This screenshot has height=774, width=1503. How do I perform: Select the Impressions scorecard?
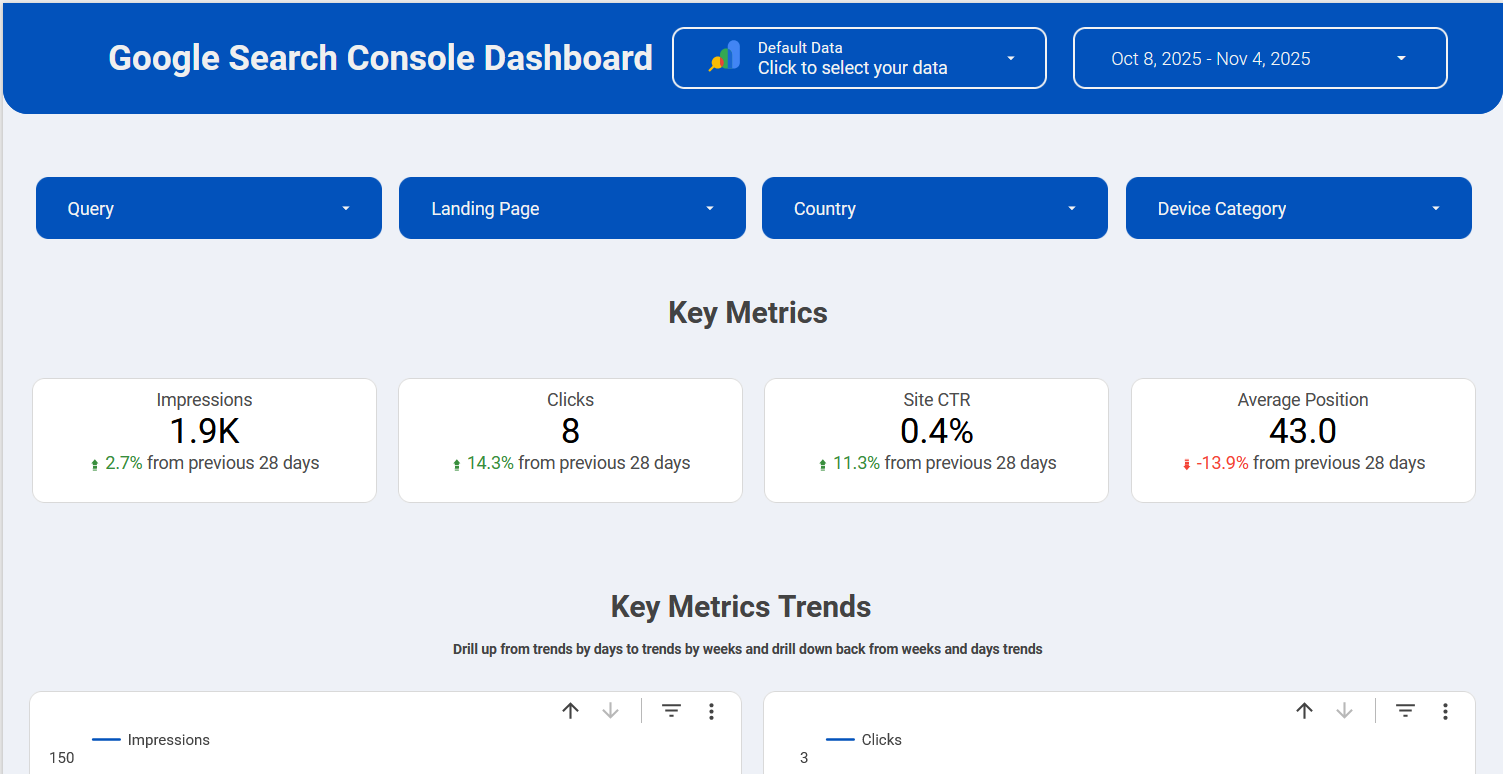pyautogui.click(x=204, y=439)
